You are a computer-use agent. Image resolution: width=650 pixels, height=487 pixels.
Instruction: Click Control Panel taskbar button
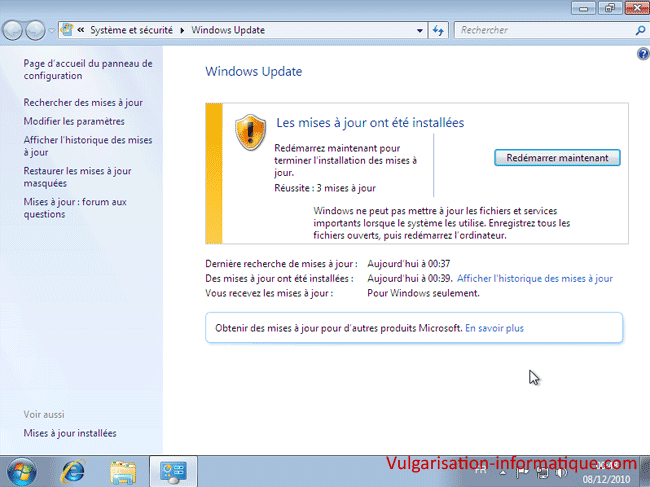[x=173, y=472]
